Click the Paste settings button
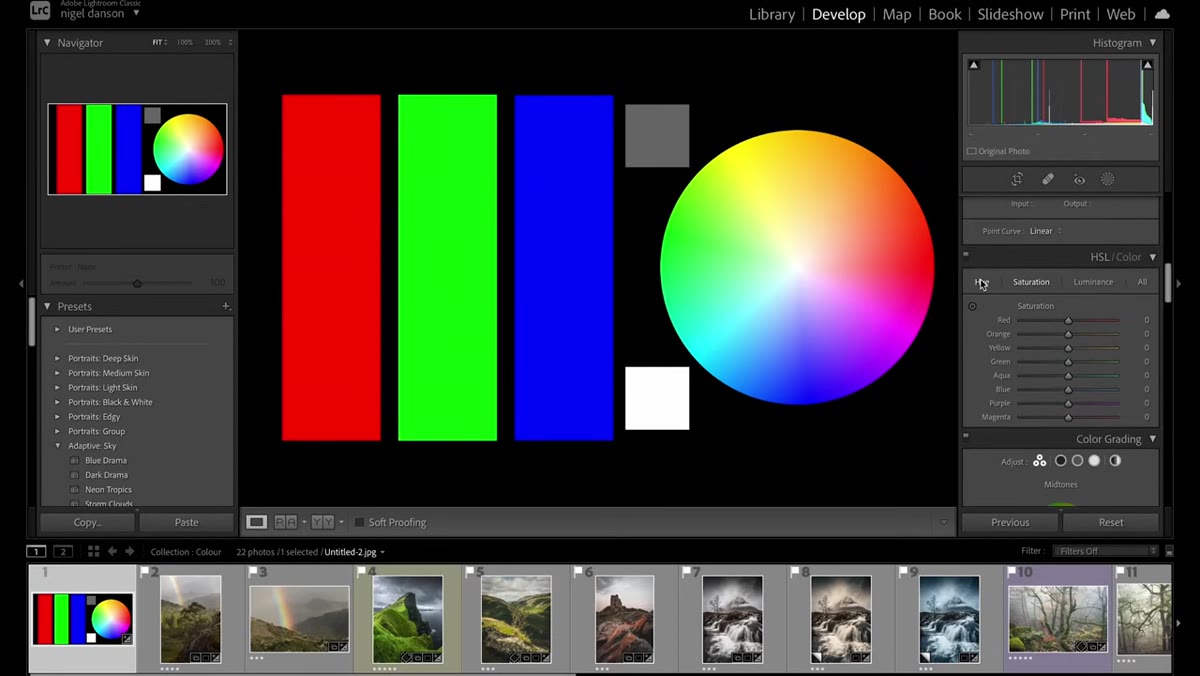Screen dimensions: 1200x676 pyautogui.click(x=186, y=522)
